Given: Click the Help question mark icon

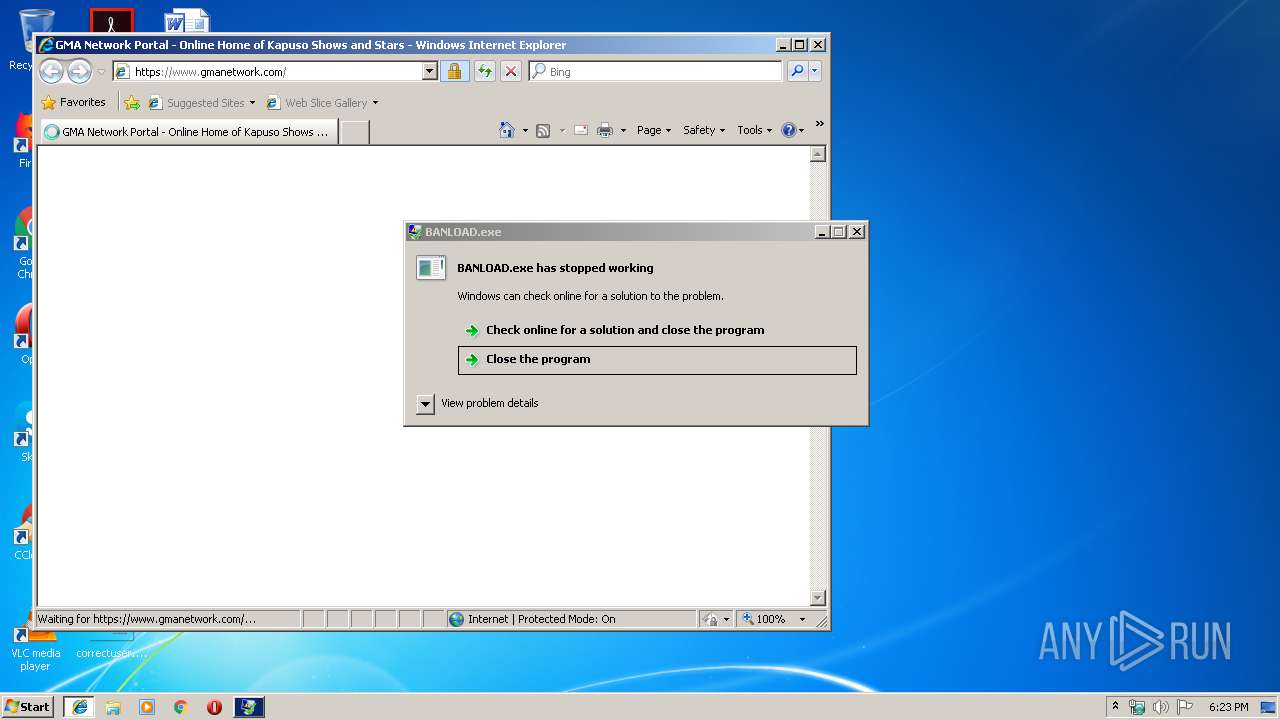Looking at the screenshot, I should point(788,130).
